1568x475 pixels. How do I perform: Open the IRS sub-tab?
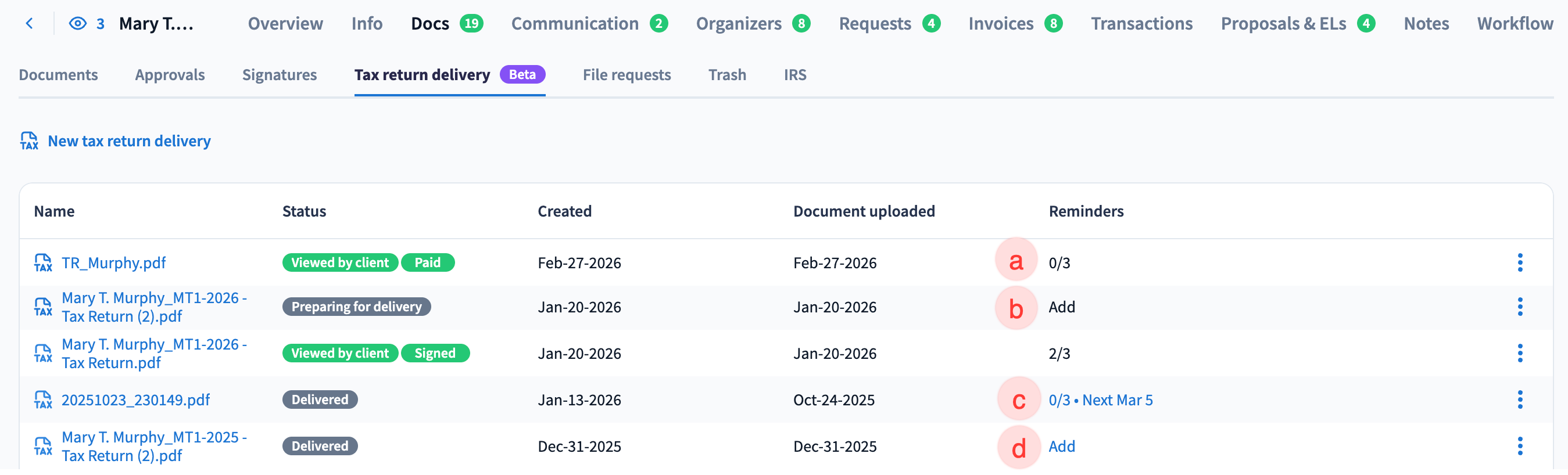click(794, 75)
